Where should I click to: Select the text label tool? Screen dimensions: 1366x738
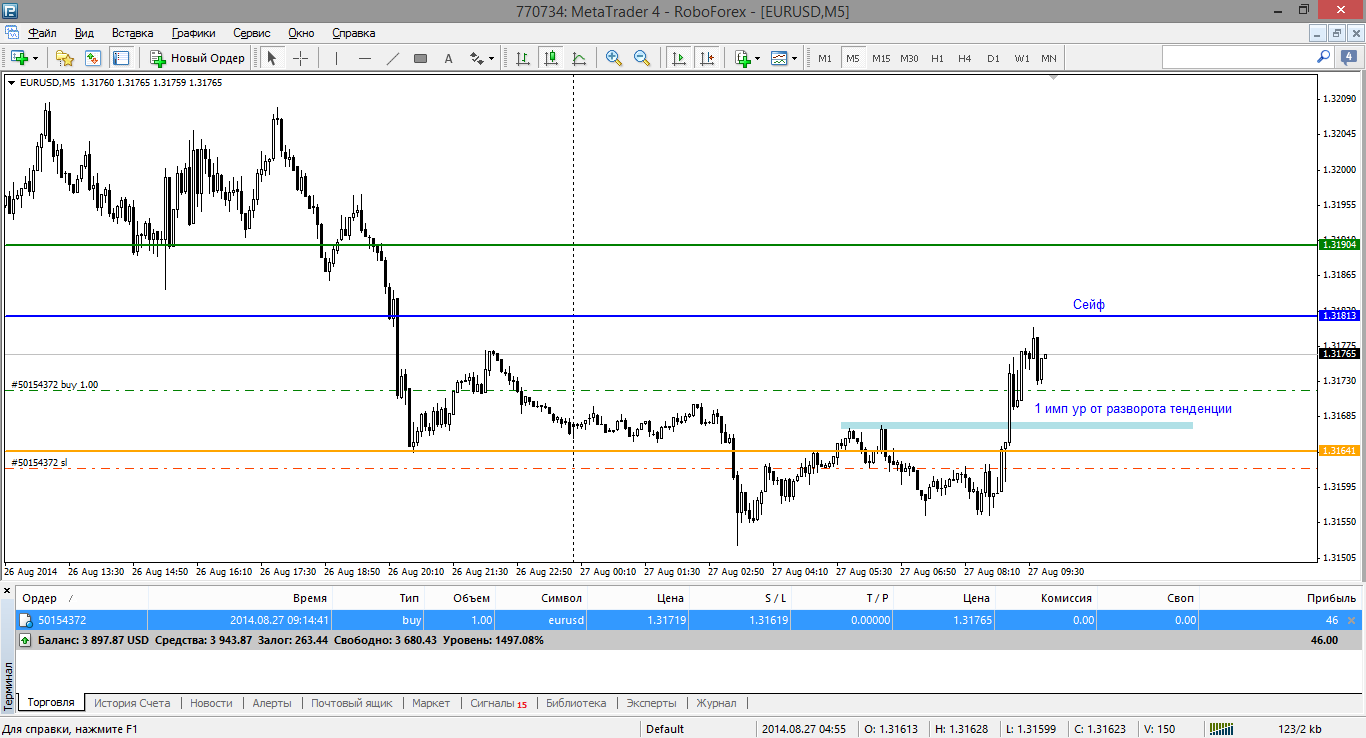coord(448,58)
